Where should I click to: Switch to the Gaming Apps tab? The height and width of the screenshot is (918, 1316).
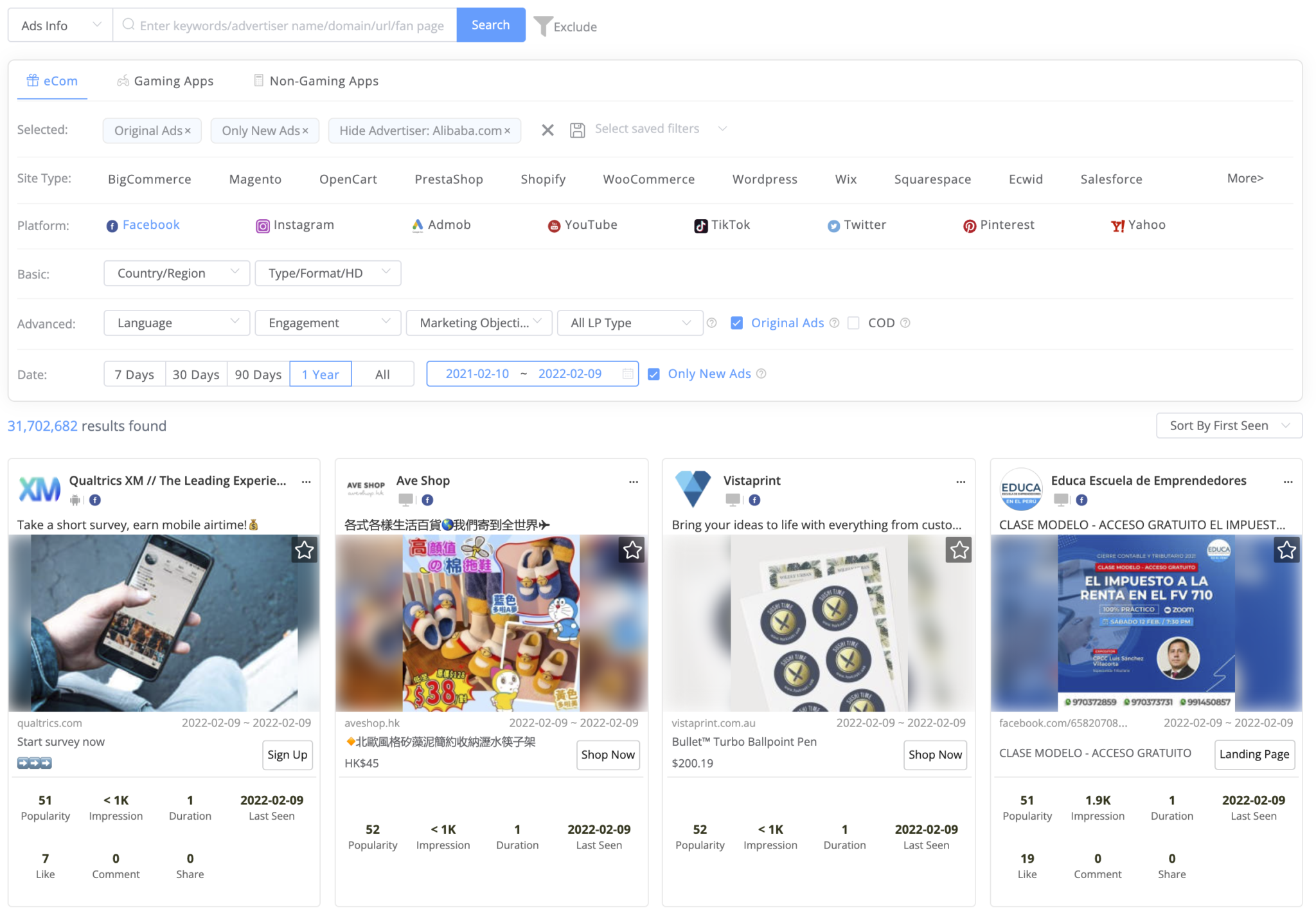point(164,80)
